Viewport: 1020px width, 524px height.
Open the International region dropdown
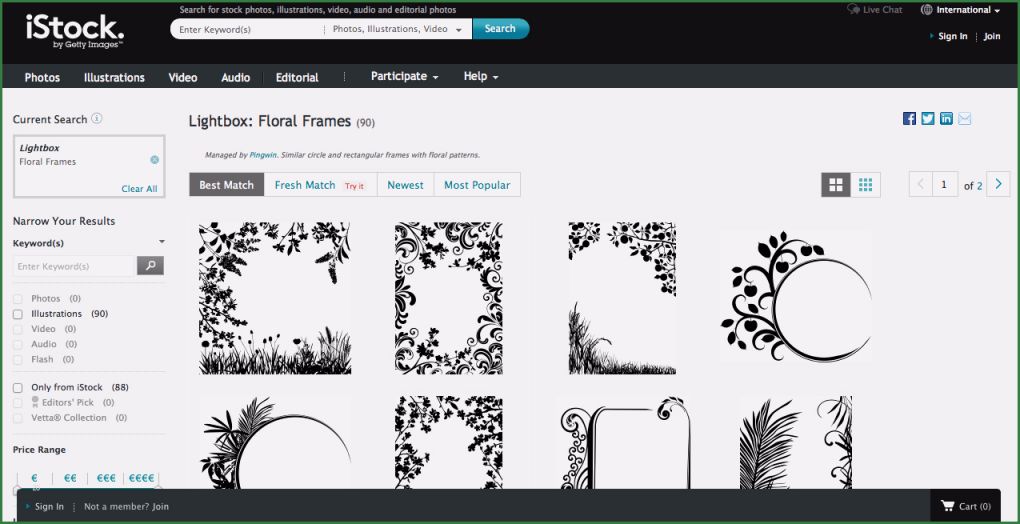click(x=961, y=10)
